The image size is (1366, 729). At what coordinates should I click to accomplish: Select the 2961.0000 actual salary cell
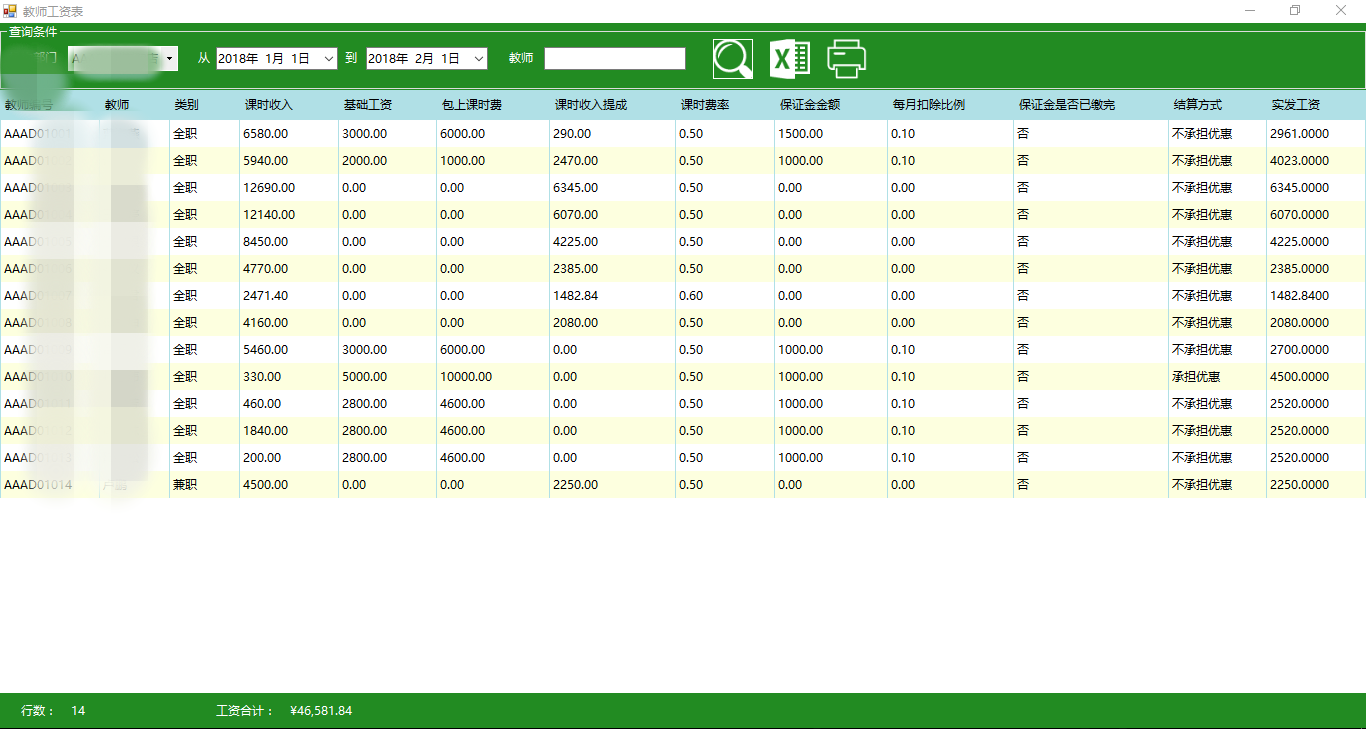click(1316, 134)
